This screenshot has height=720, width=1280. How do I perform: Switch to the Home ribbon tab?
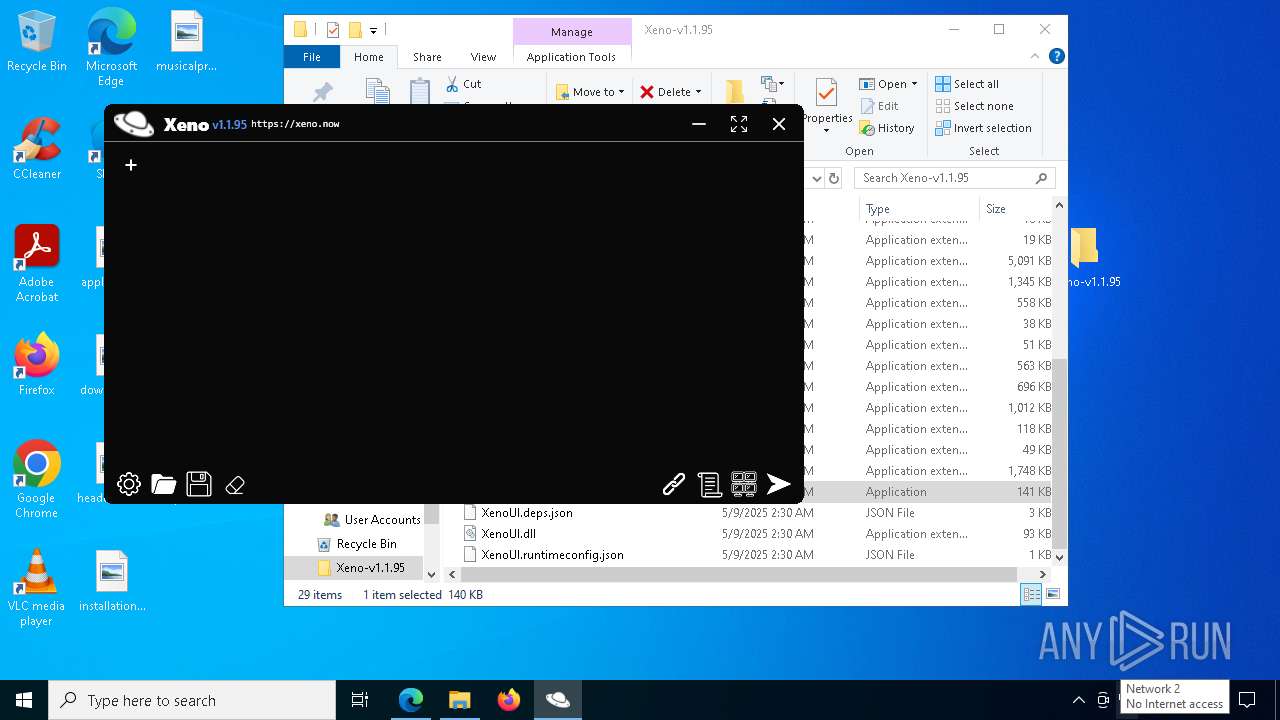pos(368,57)
